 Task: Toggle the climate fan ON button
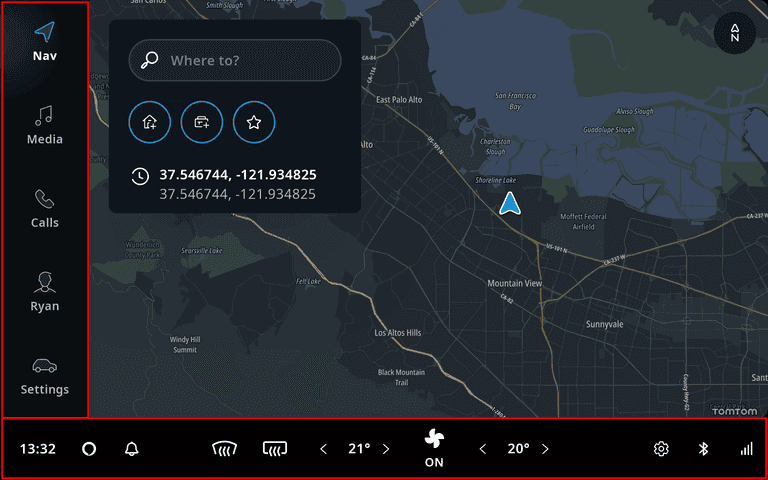tap(434, 448)
